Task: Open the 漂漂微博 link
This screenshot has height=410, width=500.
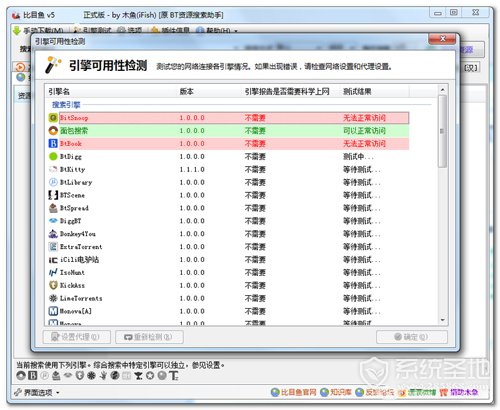Action: (x=417, y=392)
